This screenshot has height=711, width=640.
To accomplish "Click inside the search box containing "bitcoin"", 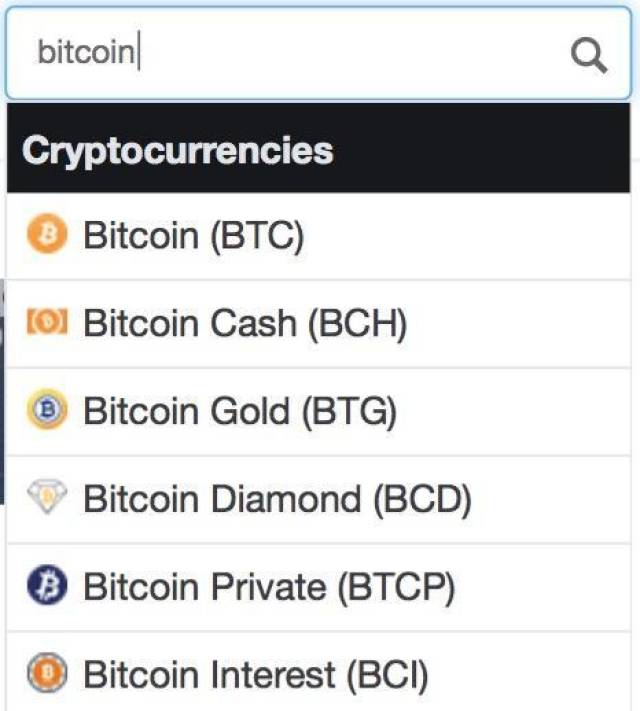I will point(300,54).
